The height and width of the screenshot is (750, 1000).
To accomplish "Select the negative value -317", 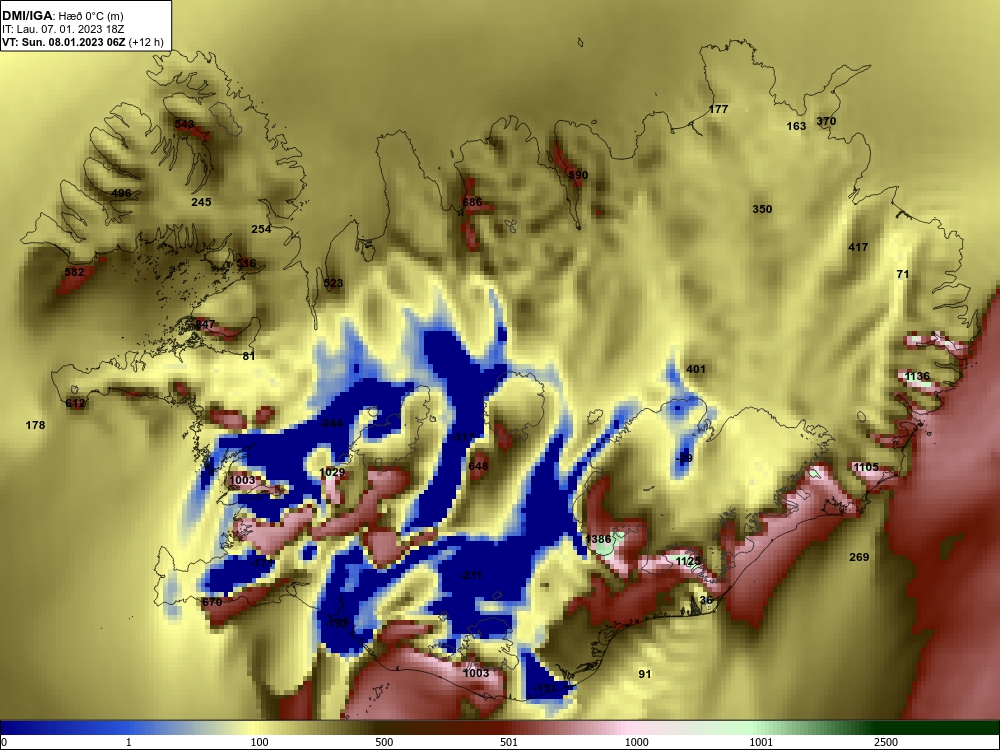I will [464, 438].
